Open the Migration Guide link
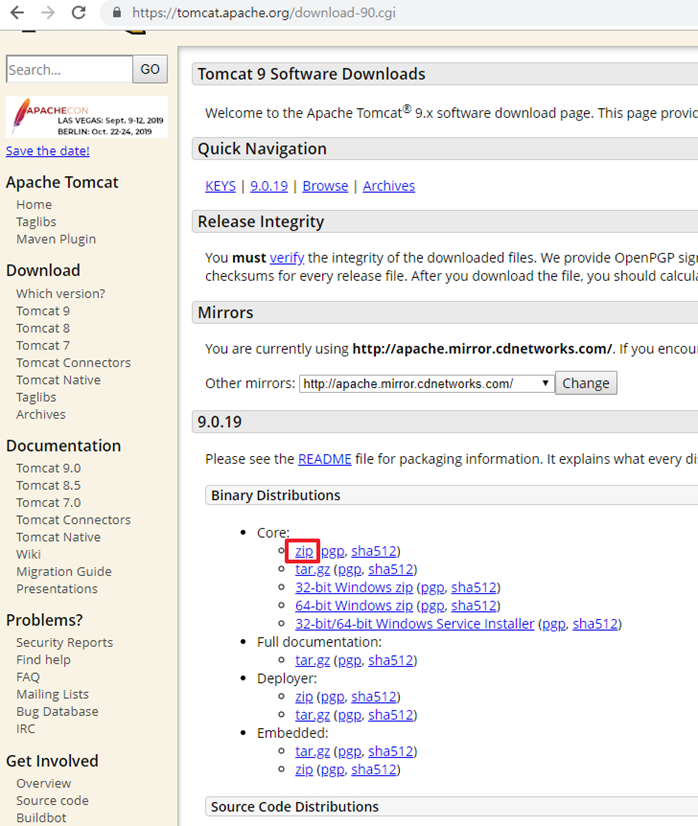The image size is (698, 826). point(64,572)
